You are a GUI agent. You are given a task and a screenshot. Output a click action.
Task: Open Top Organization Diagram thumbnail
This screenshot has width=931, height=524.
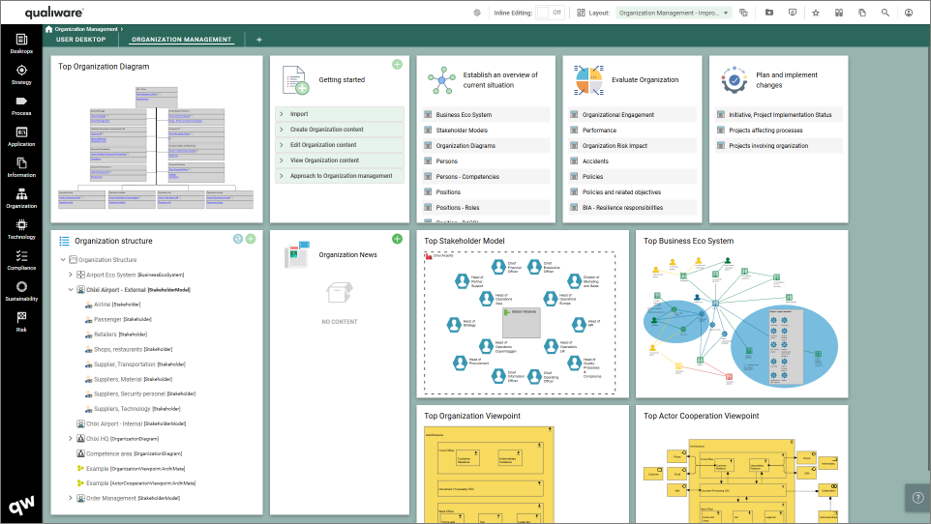tap(156, 147)
